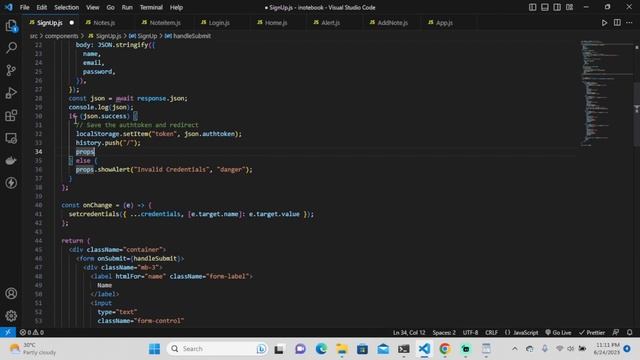Click the unsaved dot on SignUp.js tab
The height and width of the screenshot is (360, 640).
tap(72, 23)
